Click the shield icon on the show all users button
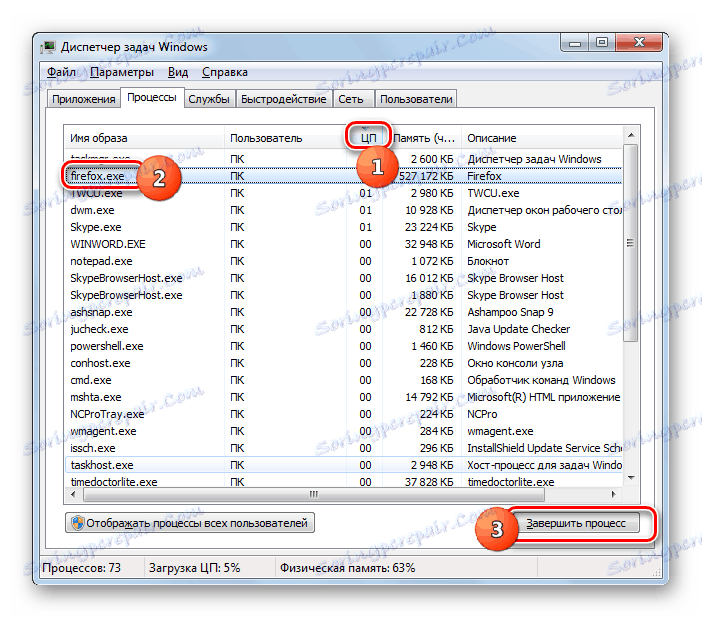 pos(77,523)
